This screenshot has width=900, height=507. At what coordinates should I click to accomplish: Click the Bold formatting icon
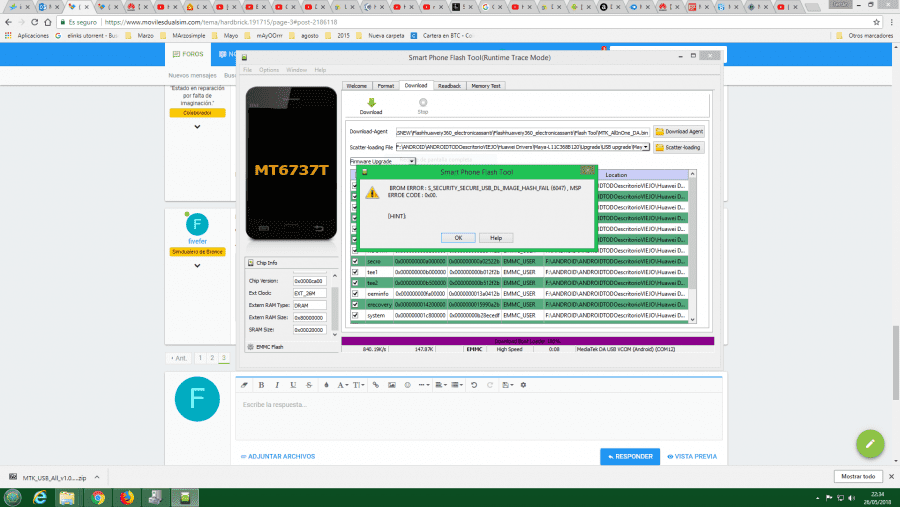[261, 385]
